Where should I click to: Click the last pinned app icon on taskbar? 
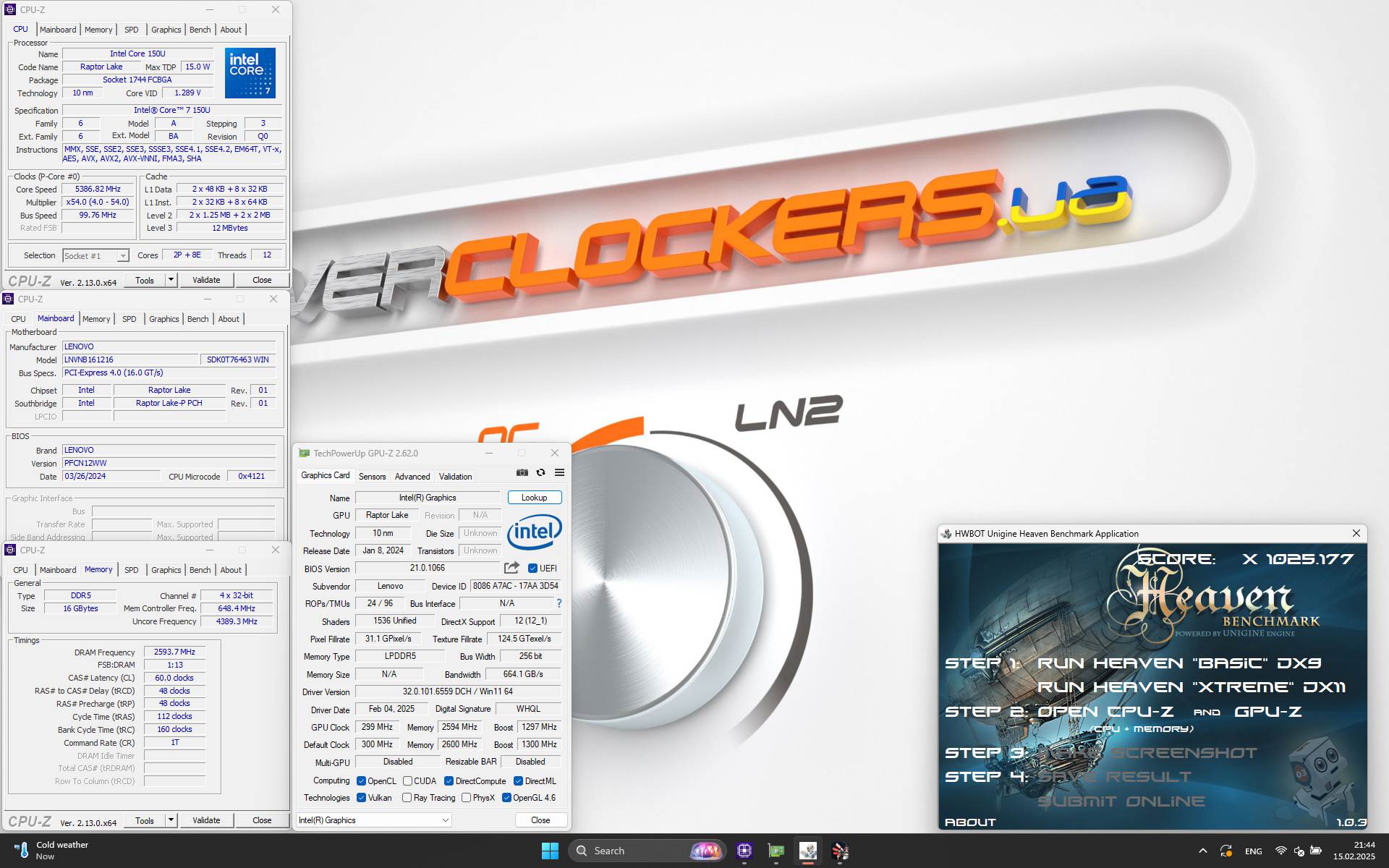[x=840, y=851]
